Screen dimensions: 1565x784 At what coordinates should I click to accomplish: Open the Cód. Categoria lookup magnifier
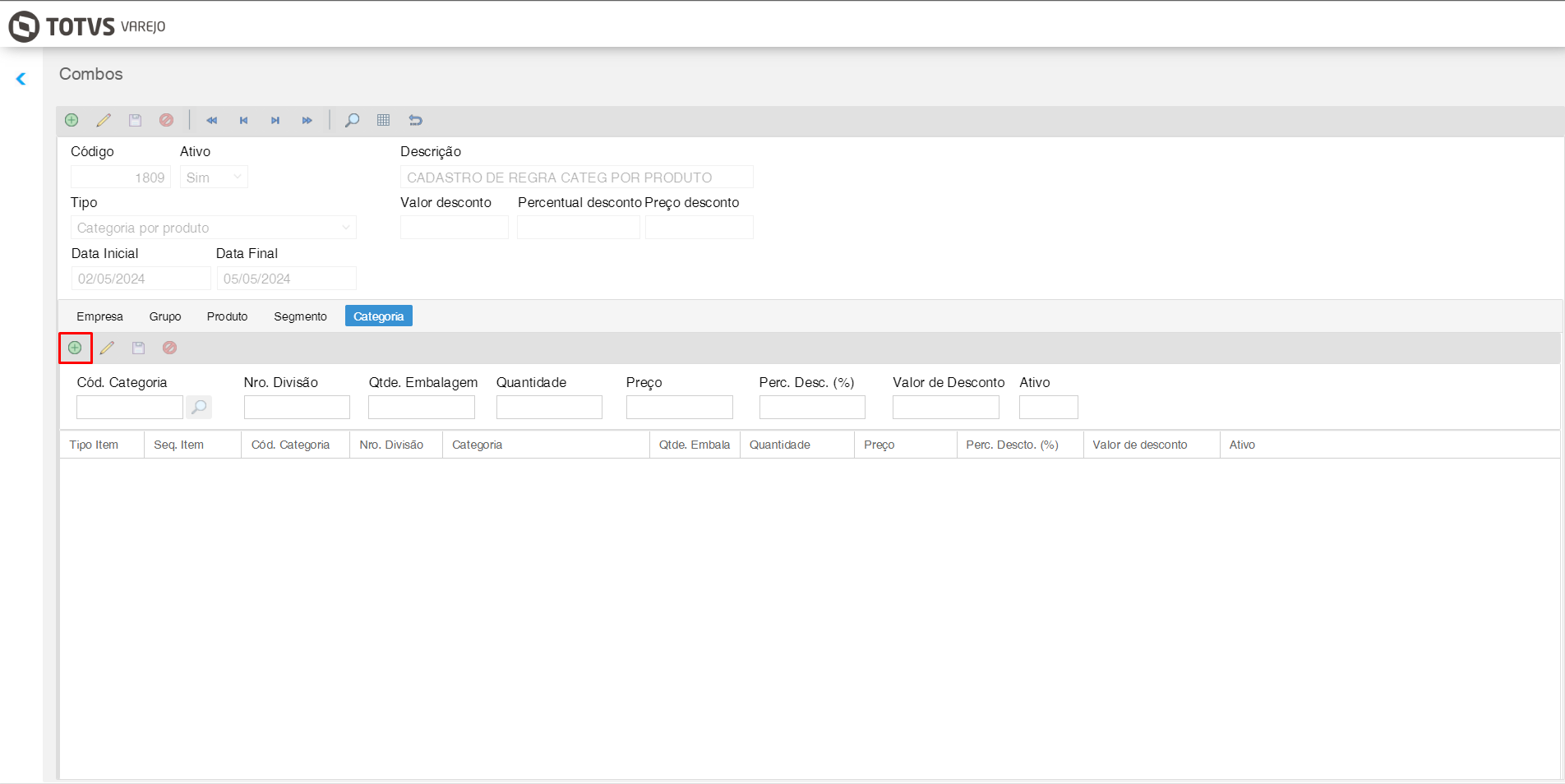click(199, 407)
